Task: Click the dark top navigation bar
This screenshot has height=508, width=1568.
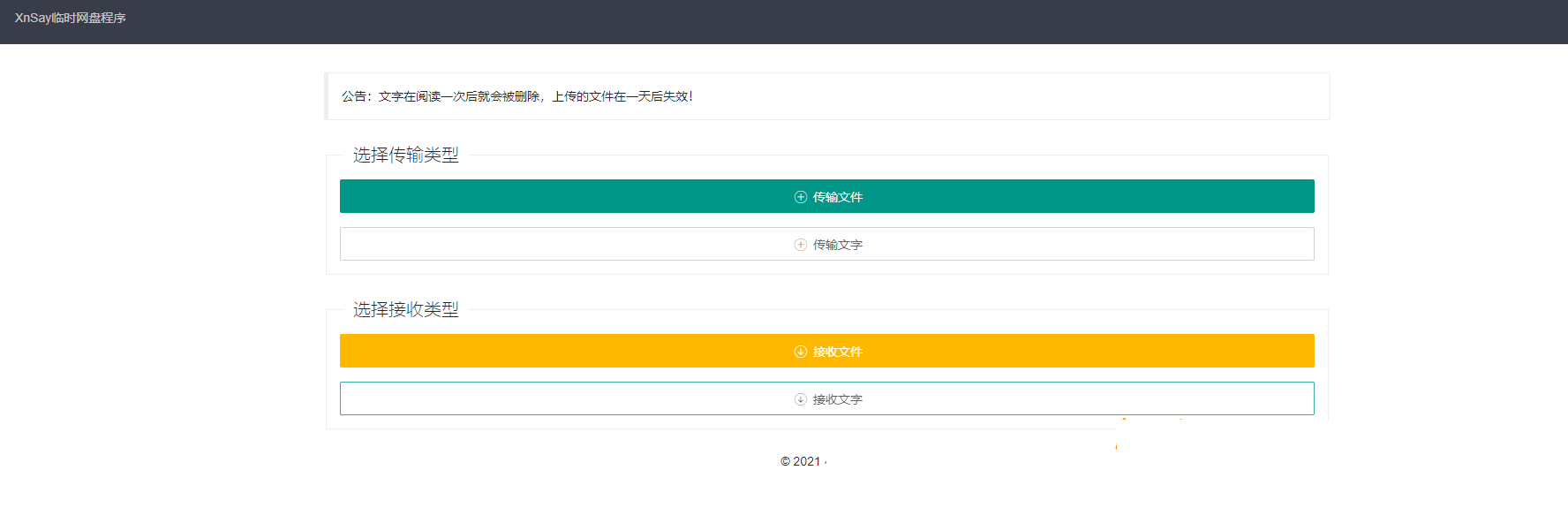Action: [795, 21]
